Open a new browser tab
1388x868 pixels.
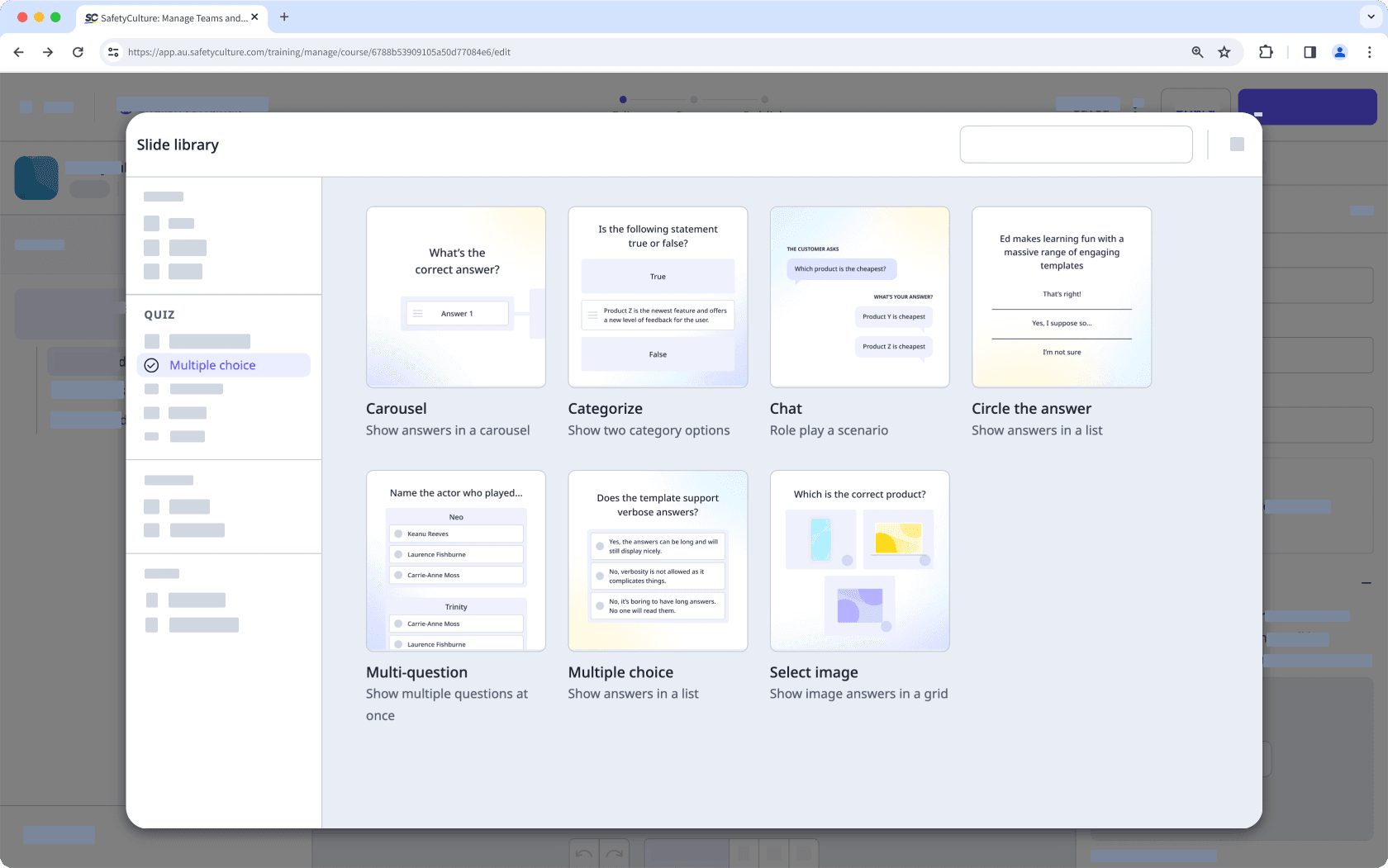284,17
